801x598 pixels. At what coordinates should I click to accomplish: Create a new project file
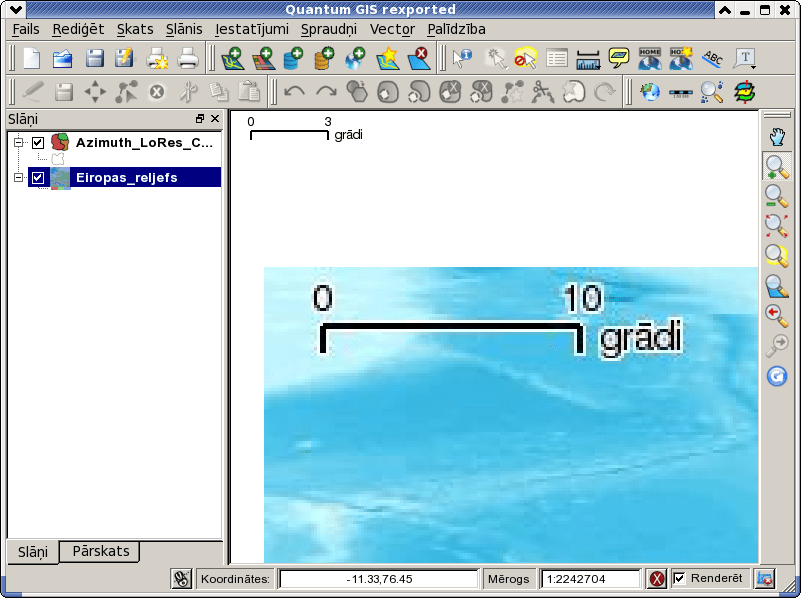click(32, 58)
